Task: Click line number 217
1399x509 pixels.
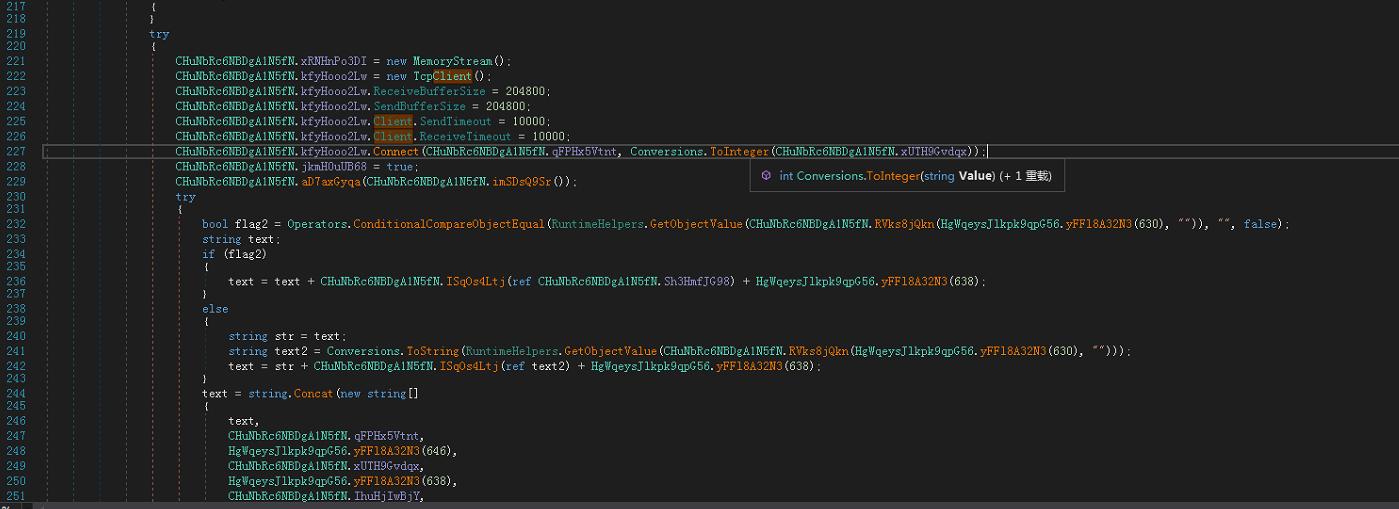Action: tap(15, 6)
